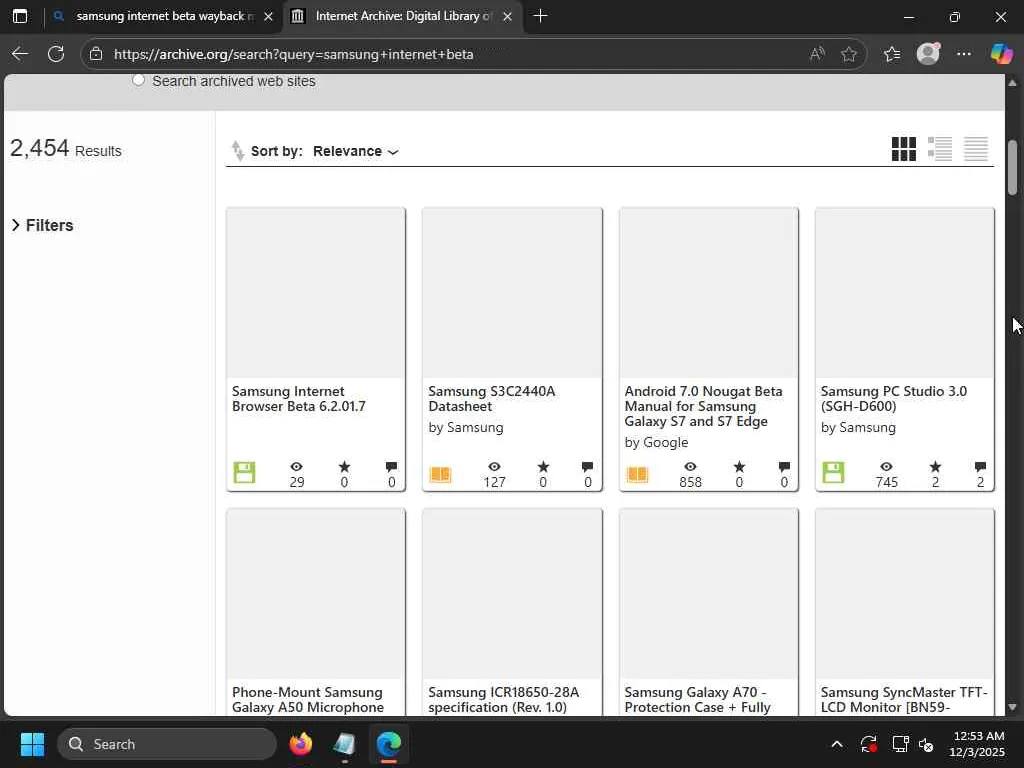Viewport: 1024px width, 768px height.
Task: Click the views eye icon showing 858
Action: pos(690,466)
